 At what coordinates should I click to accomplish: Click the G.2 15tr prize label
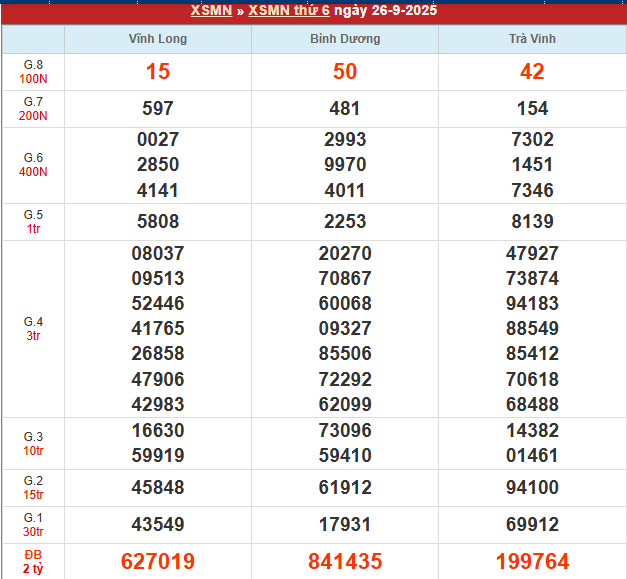pos(33,487)
